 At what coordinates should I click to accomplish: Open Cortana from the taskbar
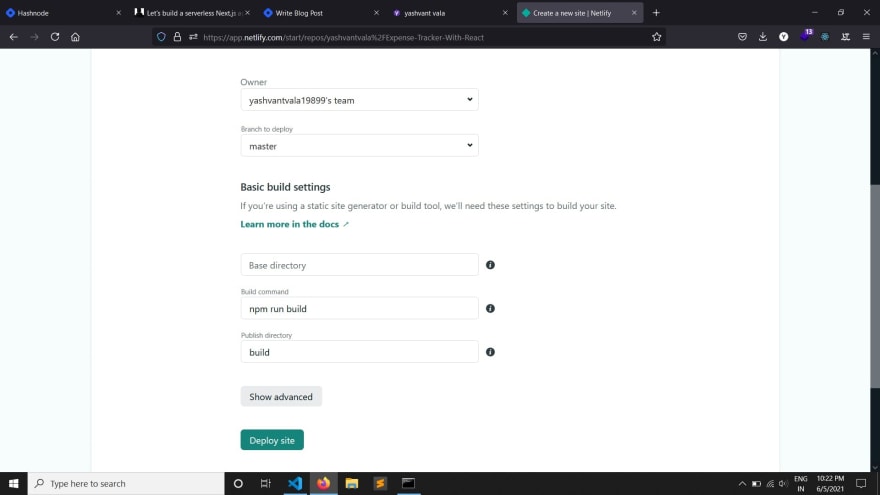[x=238, y=483]
